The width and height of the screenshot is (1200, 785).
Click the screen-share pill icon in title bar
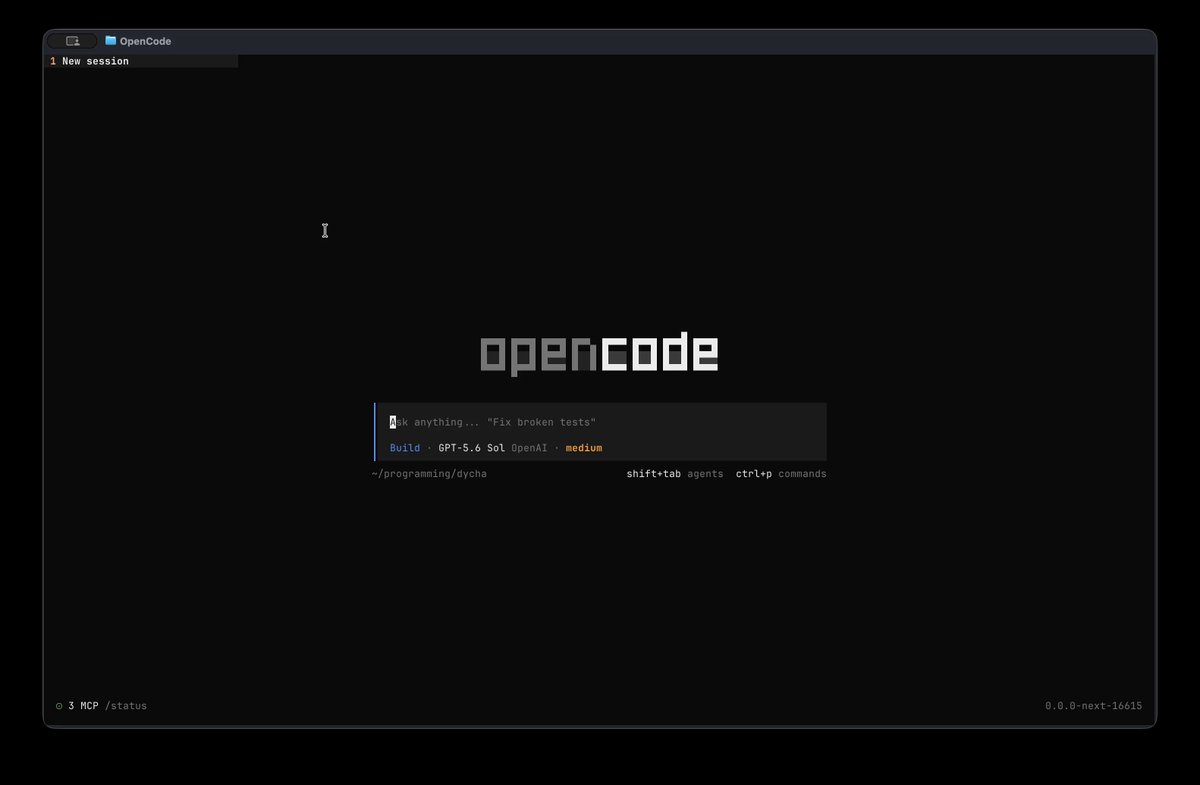pyautogui.click(x=72, y=41)
